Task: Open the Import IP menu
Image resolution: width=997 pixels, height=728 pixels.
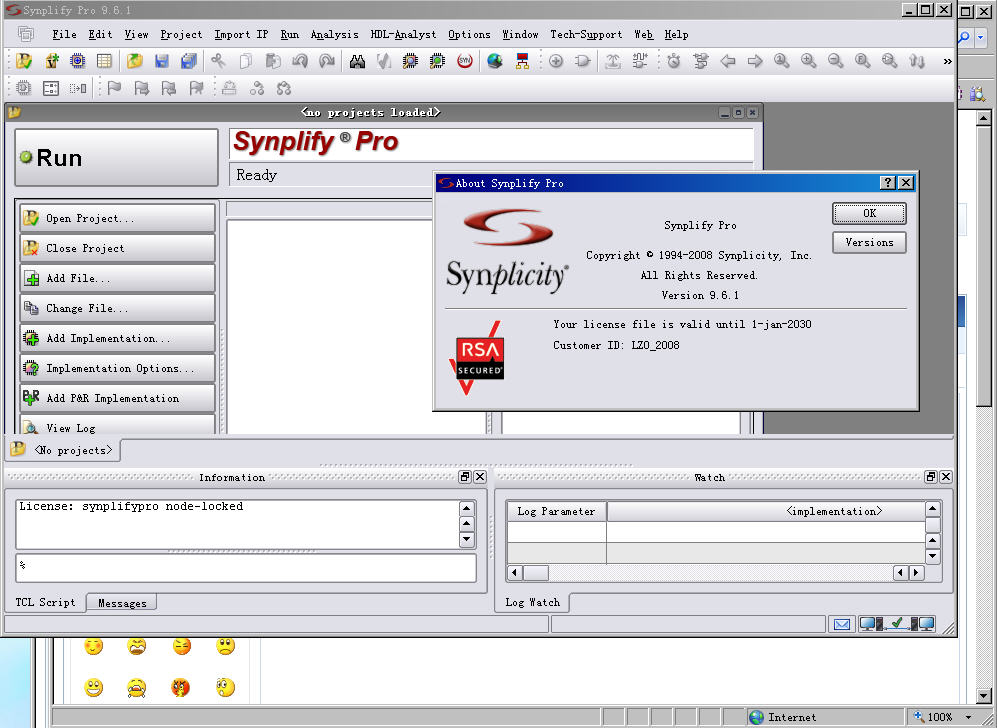Action: click(x=242, y=34)
